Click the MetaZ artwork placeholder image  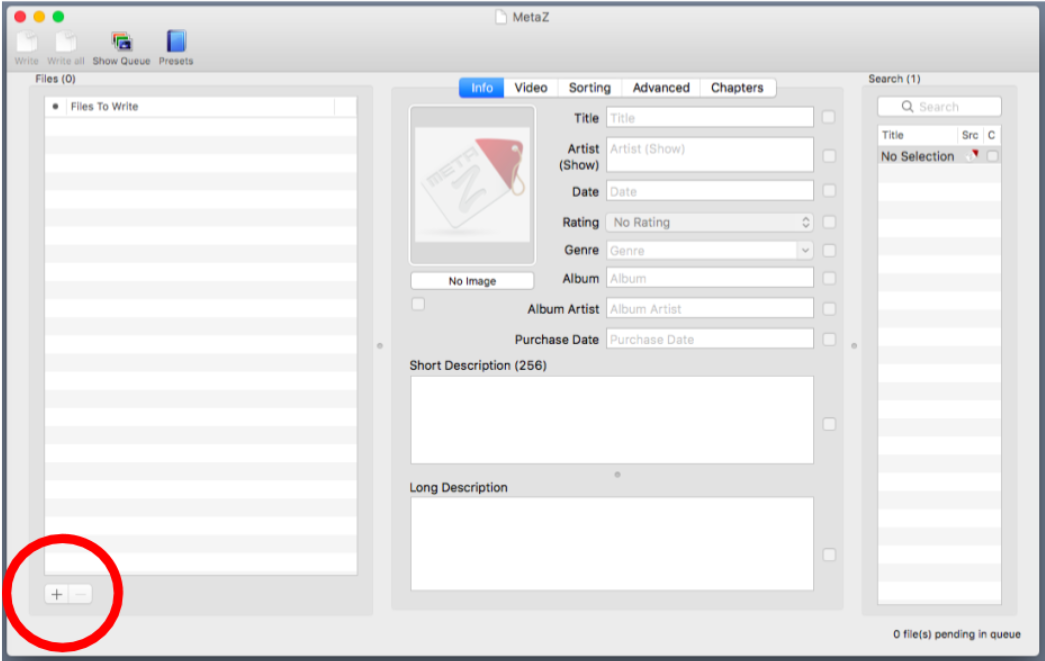point(472,185)
